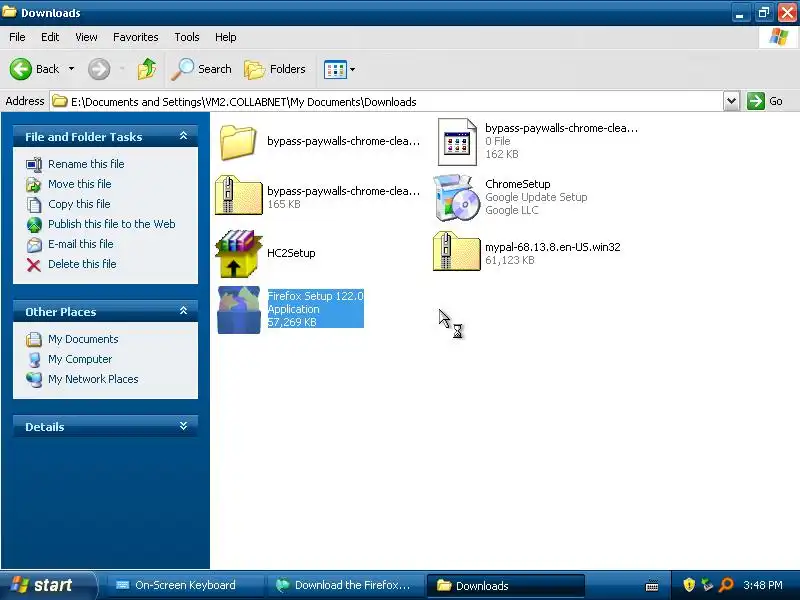
Task: Go up one folder level icon
Action: (147, 69)
